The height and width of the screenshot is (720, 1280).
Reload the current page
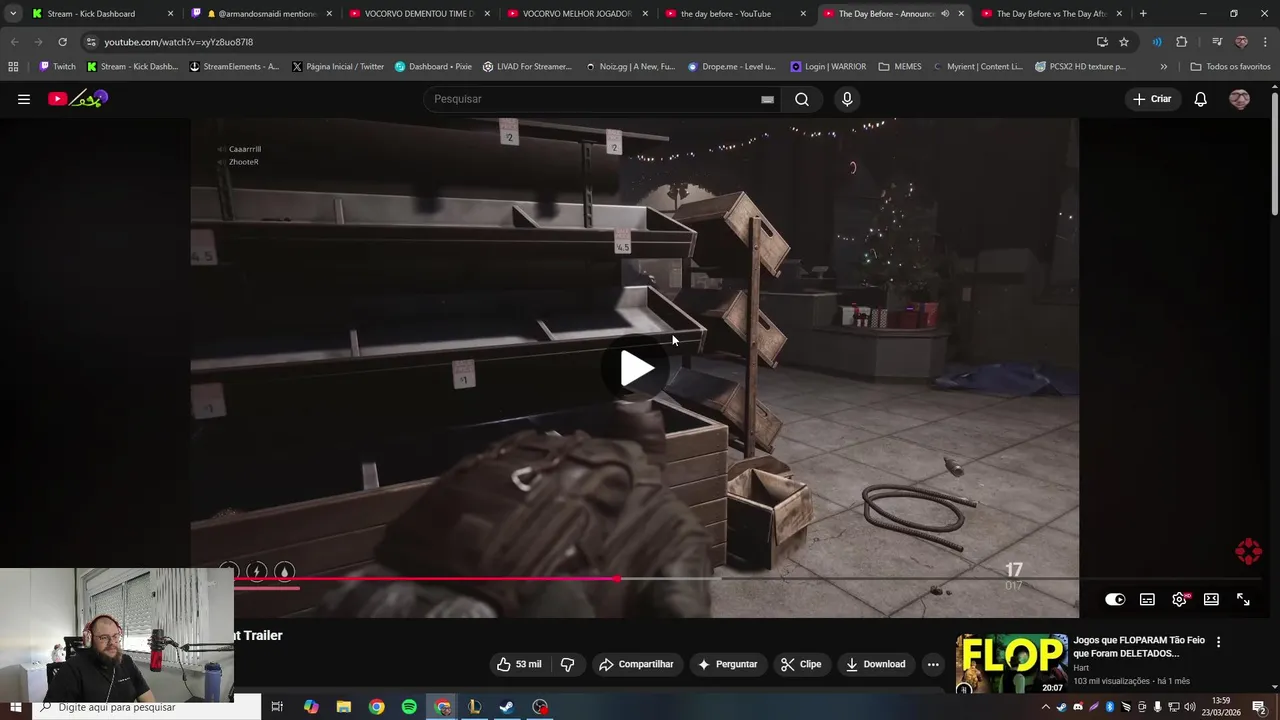tap(62, 42)
